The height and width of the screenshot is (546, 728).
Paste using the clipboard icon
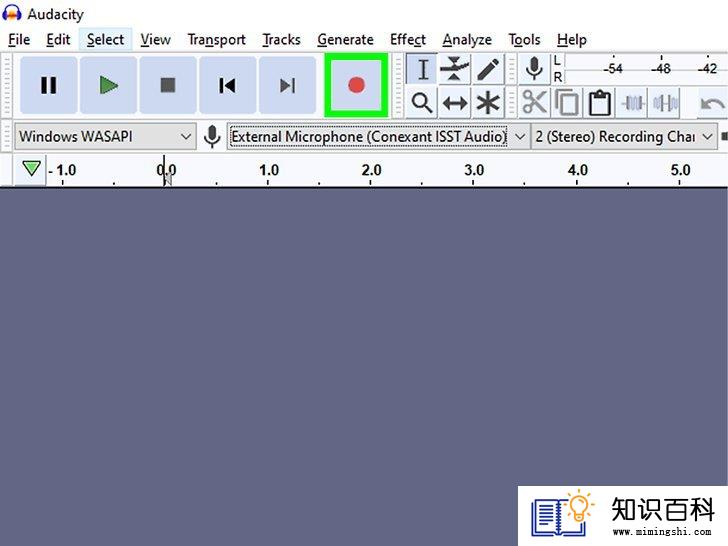click(599, 103)
